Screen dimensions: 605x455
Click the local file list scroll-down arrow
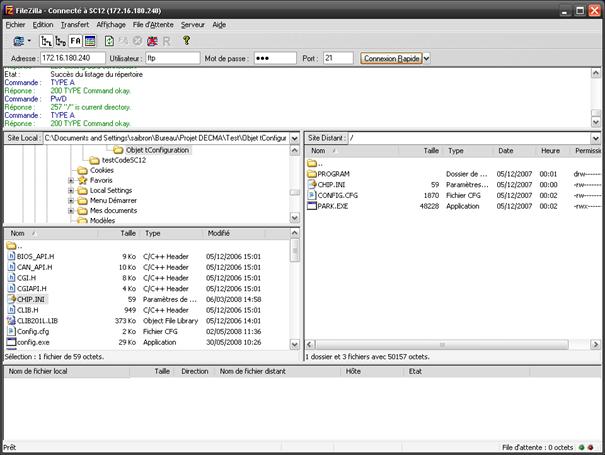click(294, 344)
